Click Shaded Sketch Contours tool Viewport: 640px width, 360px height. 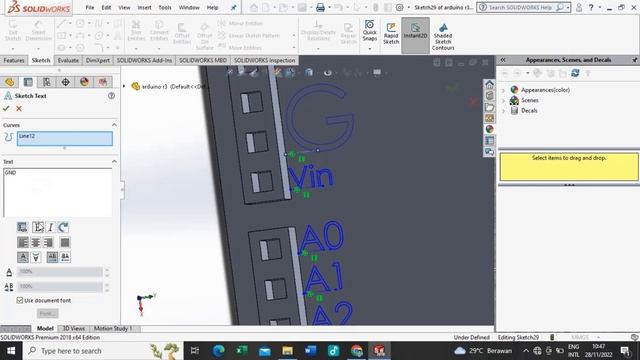[x=443, y=37]
